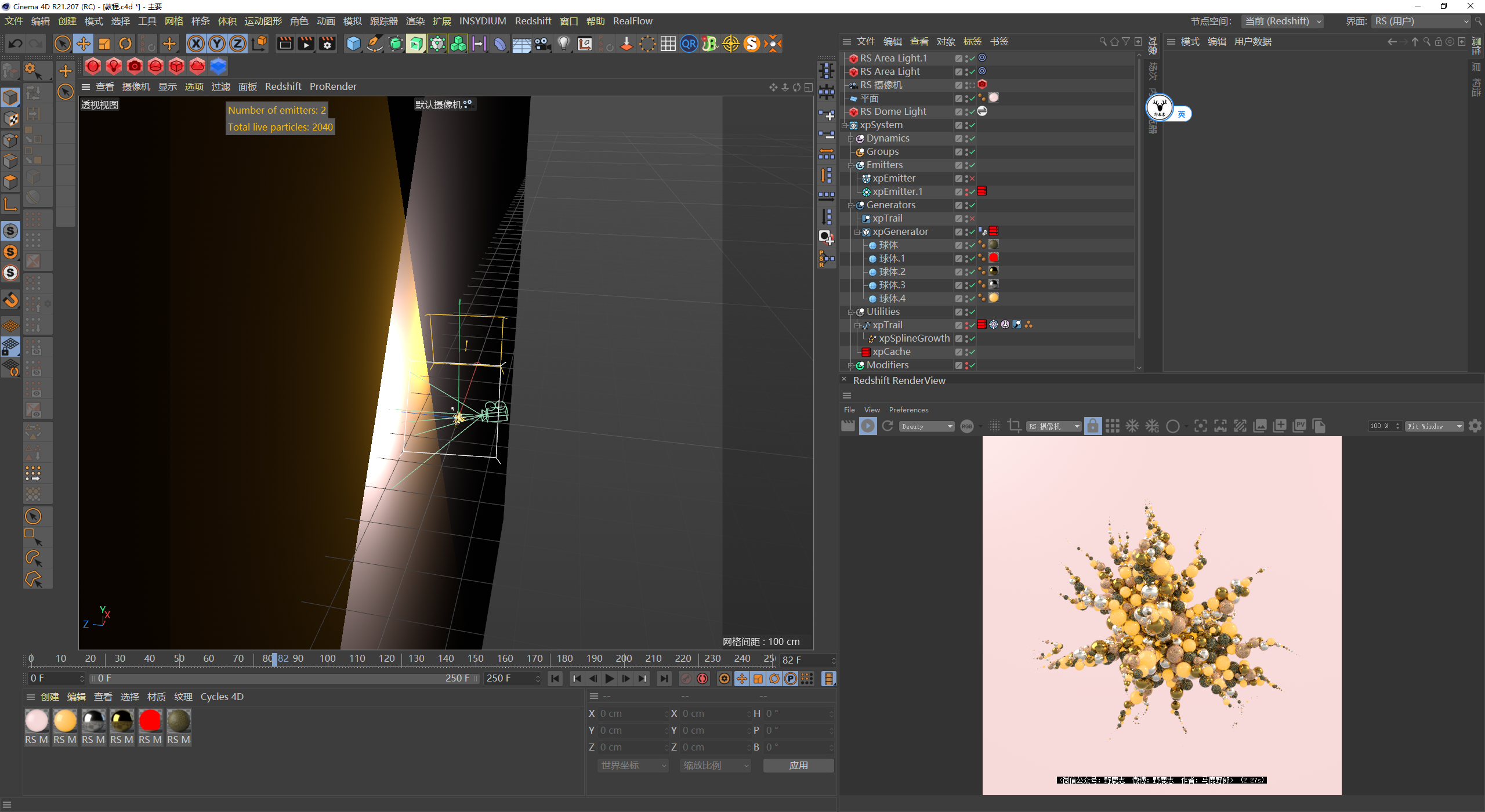1485x812 pixels.
Task: Open RenderView settings gear icon
Action: (1475, 426)
